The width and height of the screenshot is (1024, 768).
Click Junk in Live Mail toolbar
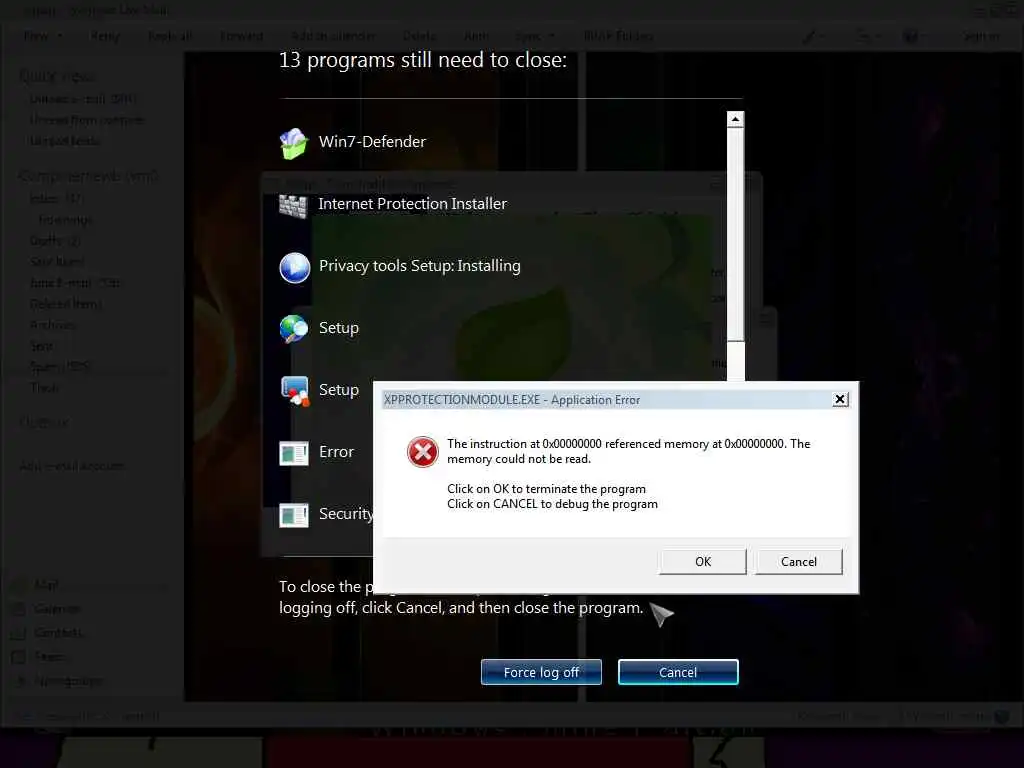(x=477, y=36)
